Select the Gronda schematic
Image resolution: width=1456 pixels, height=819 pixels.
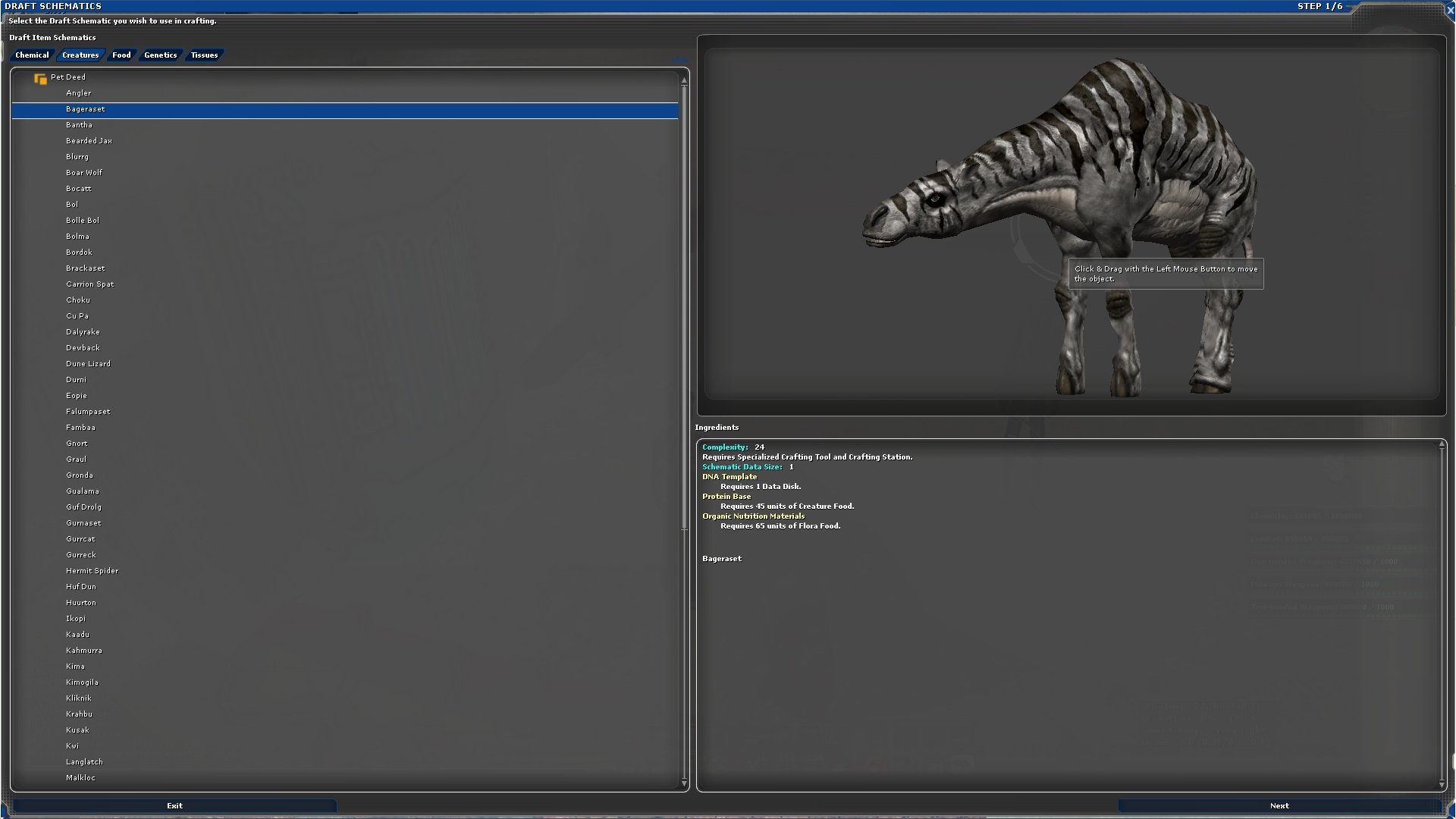point(79,475)
